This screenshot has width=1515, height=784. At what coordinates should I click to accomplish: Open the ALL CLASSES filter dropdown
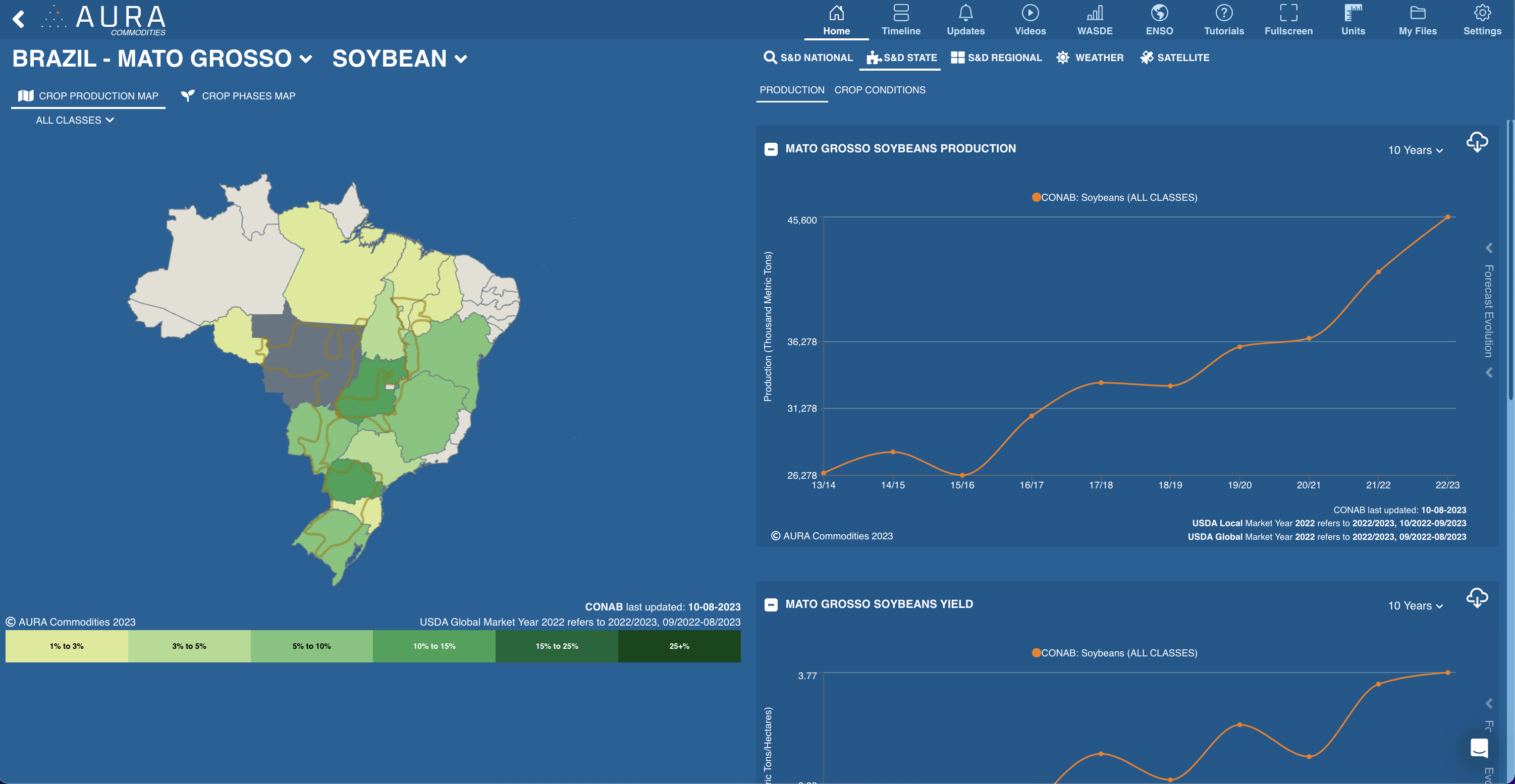[75, 120]
